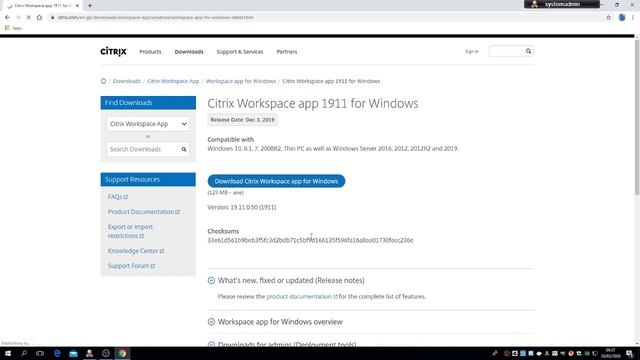The image size is (640, 360).
Task: Click the taskbar clock
Action: click(x=611, y=353)
